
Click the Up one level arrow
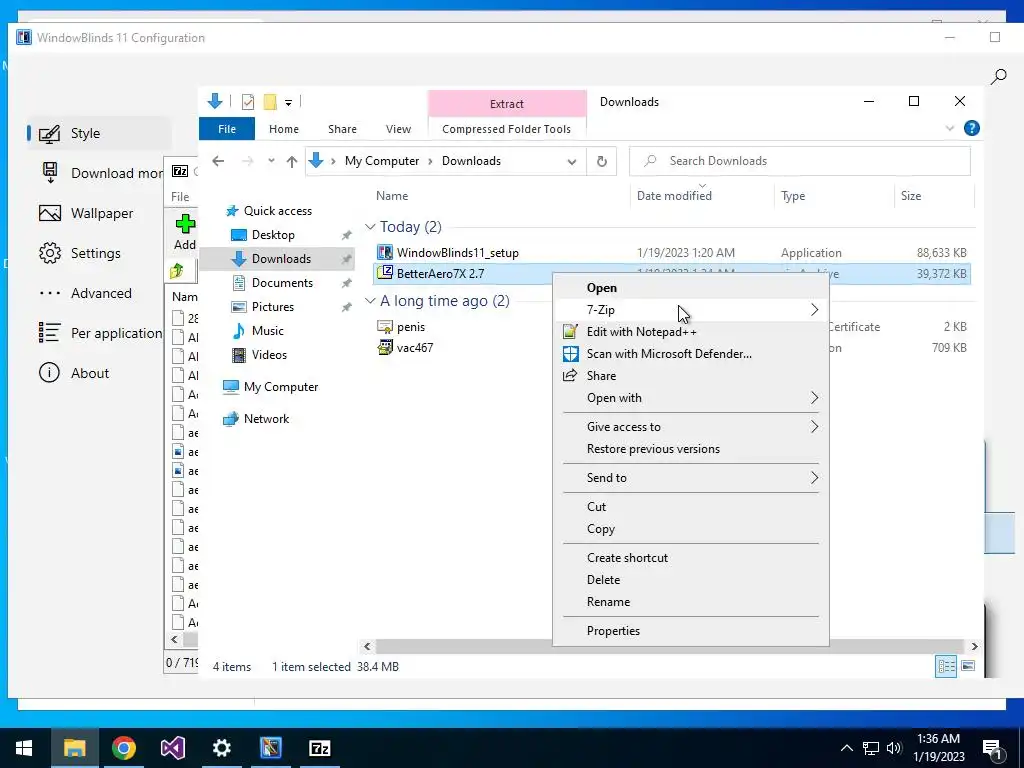[x=292, y=161]
